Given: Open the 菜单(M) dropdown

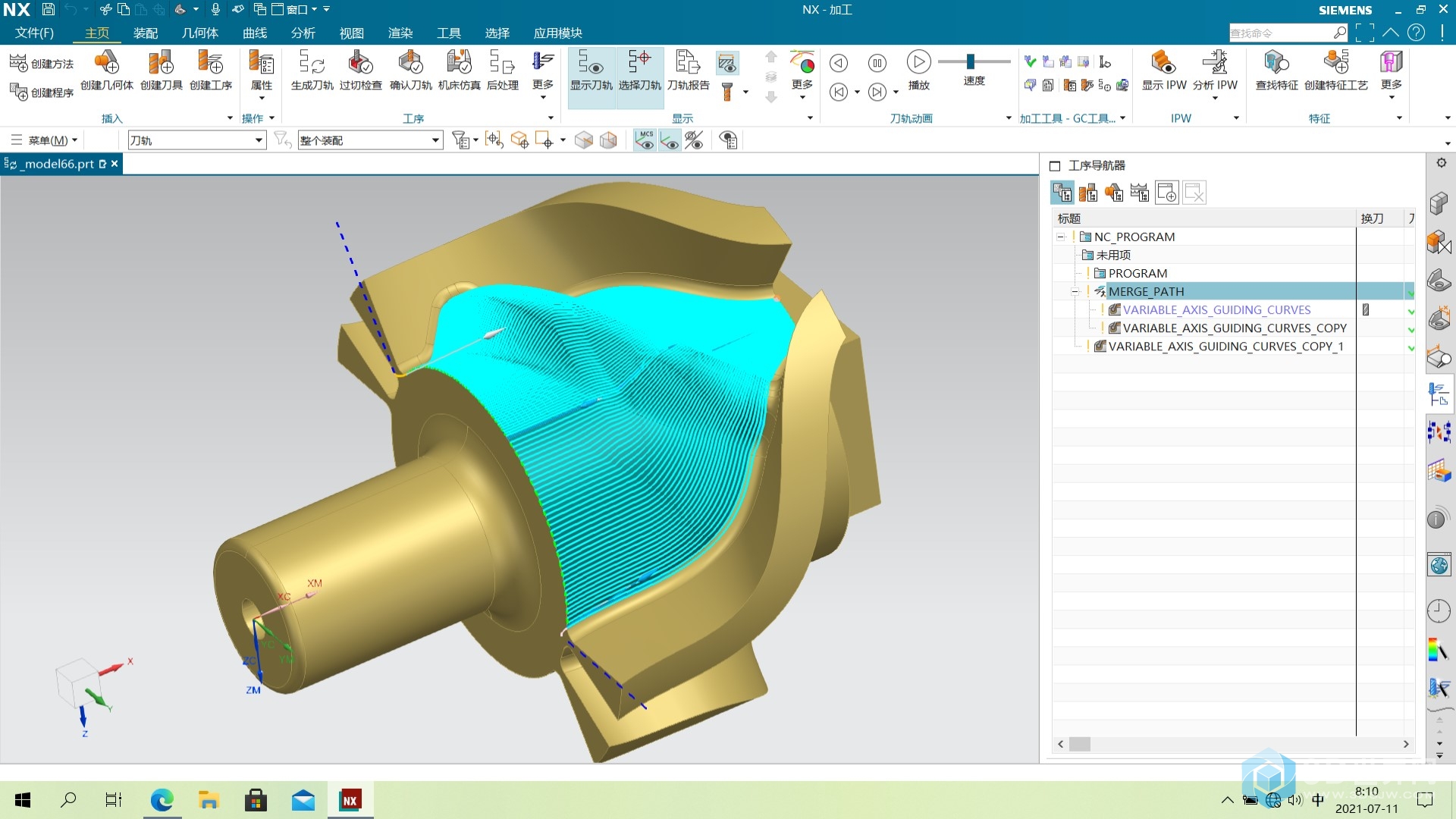Looking at the screenshot, I should click(45, 140).
